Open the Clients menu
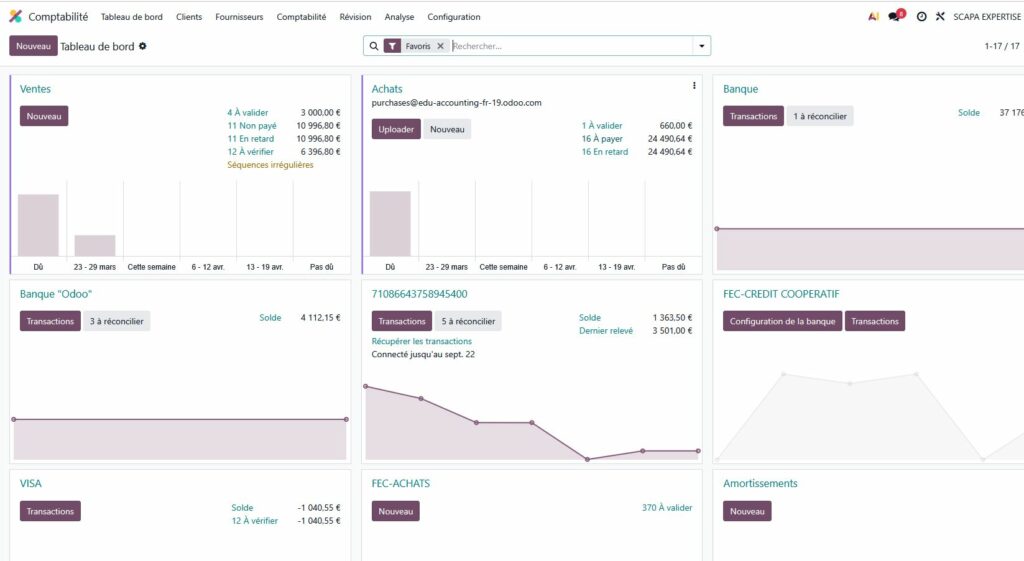 (189, 17)
